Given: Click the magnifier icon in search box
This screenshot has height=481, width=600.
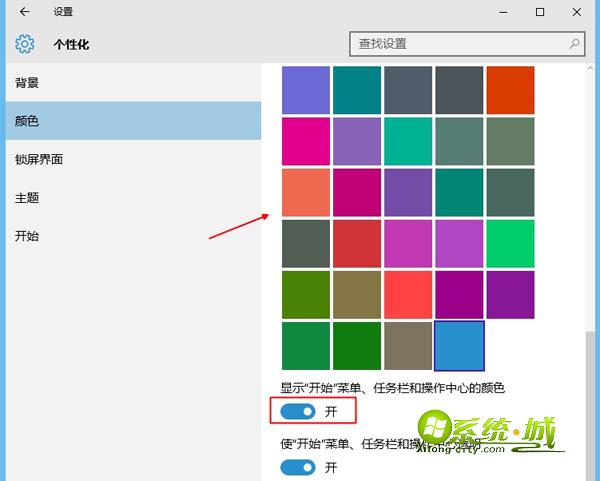Looking at the screenshot, I should tap(575, 44).
